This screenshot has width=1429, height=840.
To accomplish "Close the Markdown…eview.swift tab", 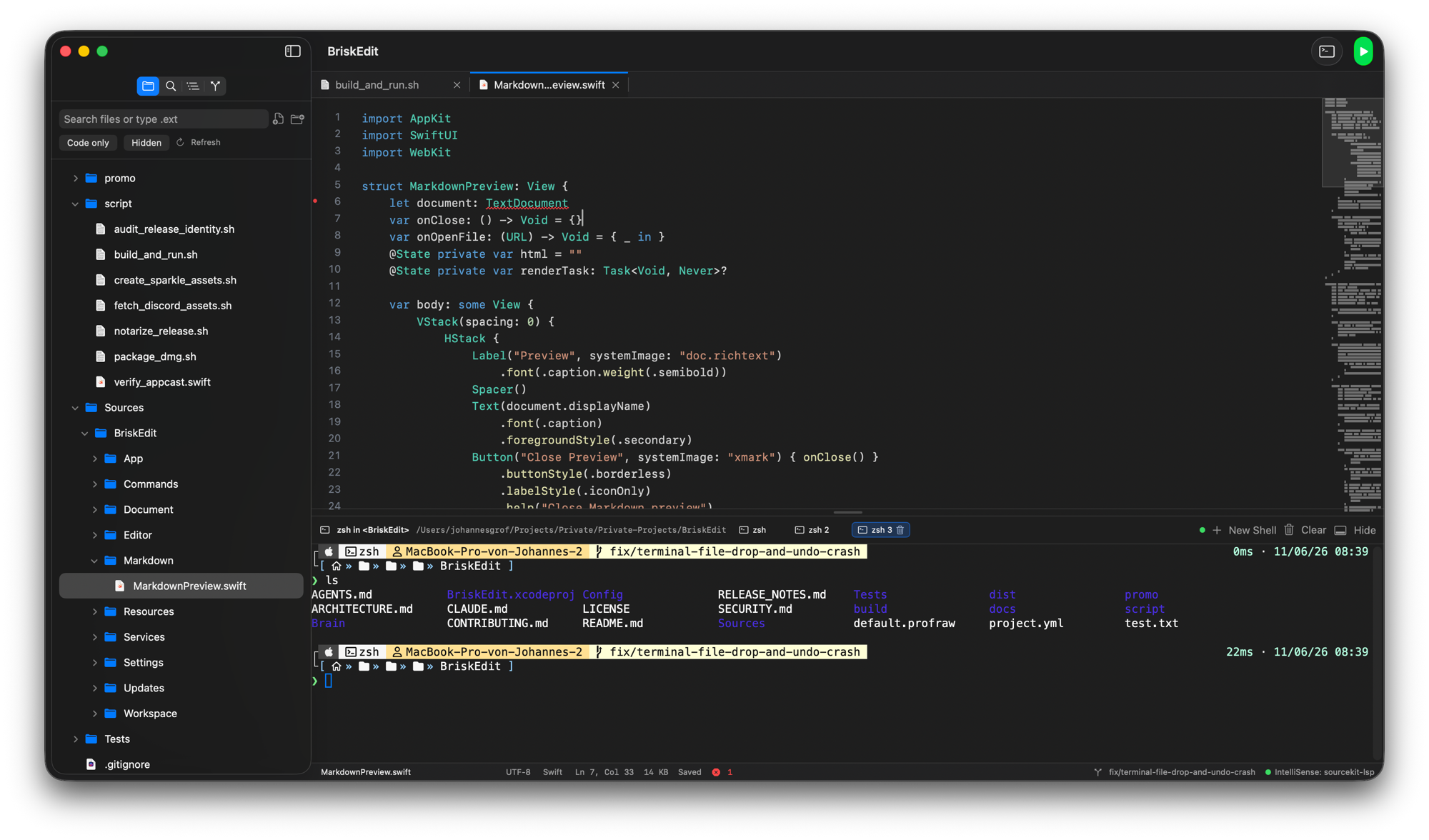I will pyautogui.click(x=615, y=85).
